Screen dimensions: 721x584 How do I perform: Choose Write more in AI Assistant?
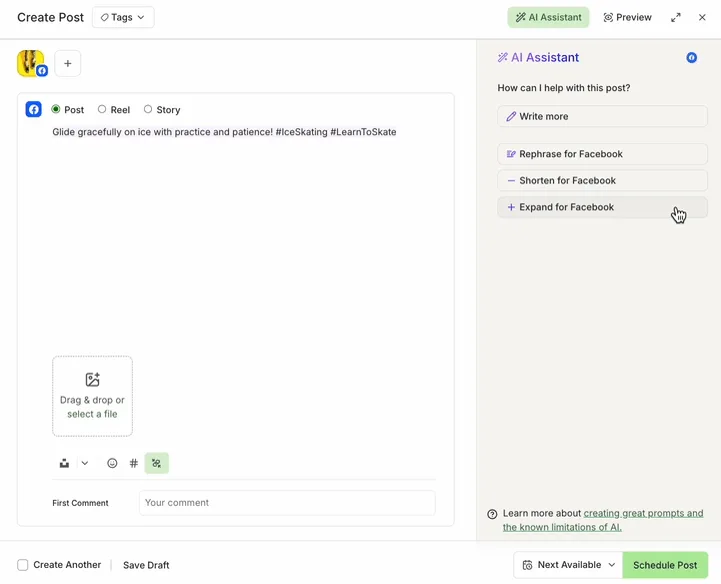(602, 116)
